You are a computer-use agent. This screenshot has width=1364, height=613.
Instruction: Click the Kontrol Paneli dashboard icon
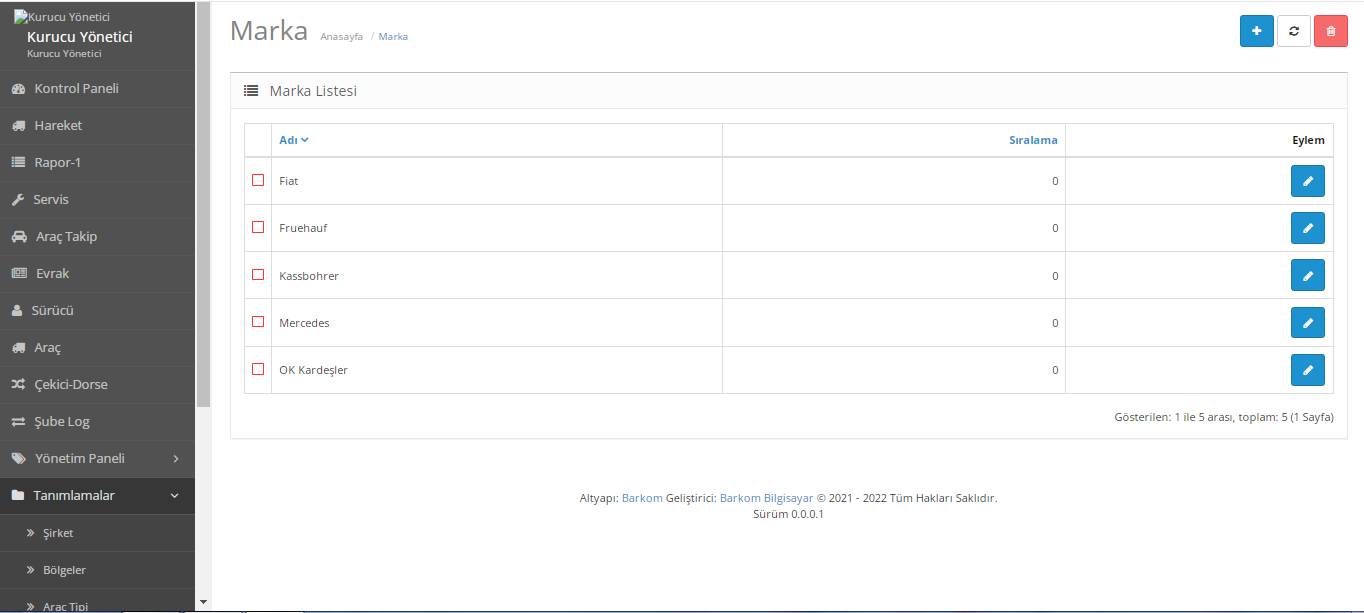pyautogui.click(x=18, y=89)
